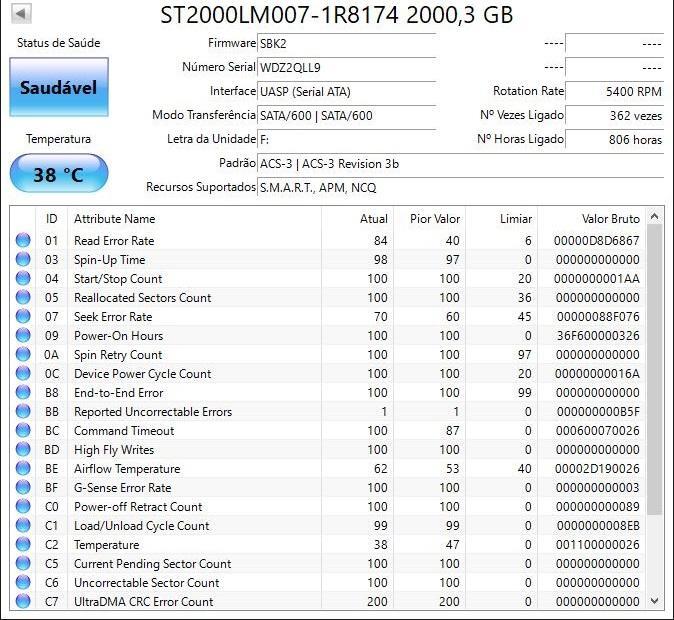The height and width of the screenshot is (620, 674).
Task: Click raw value 000000000B5F
Action: point(598,412)
